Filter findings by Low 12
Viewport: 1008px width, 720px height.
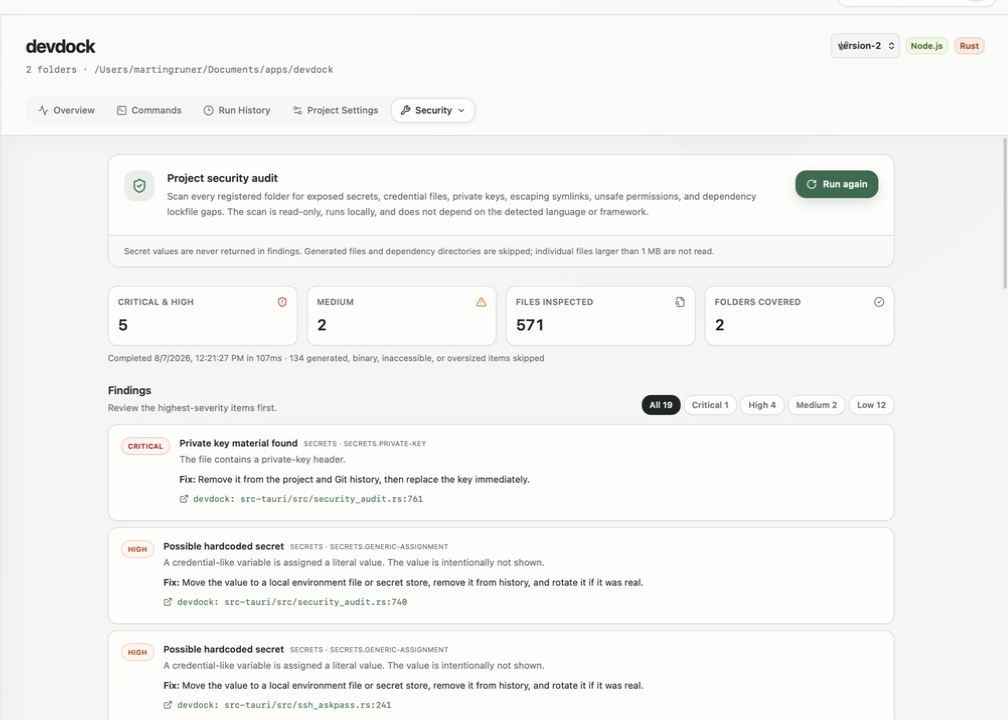(871, 405)
